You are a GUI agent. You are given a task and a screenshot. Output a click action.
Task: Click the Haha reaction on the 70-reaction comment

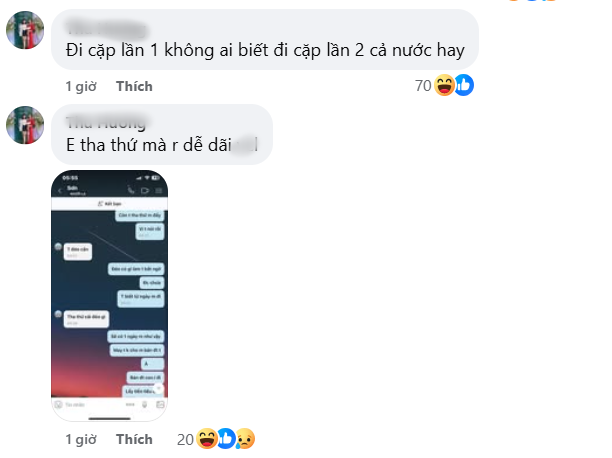pos(445,86)
